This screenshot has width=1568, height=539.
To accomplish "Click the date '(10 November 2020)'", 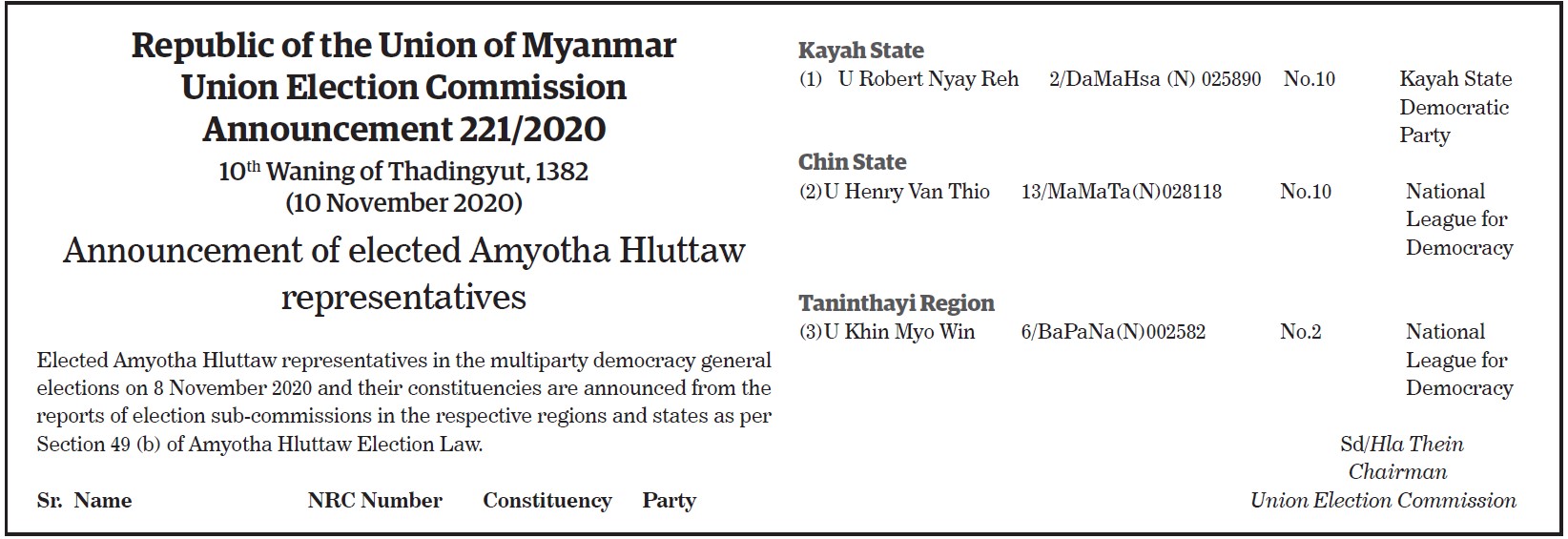I will (403, 203).
